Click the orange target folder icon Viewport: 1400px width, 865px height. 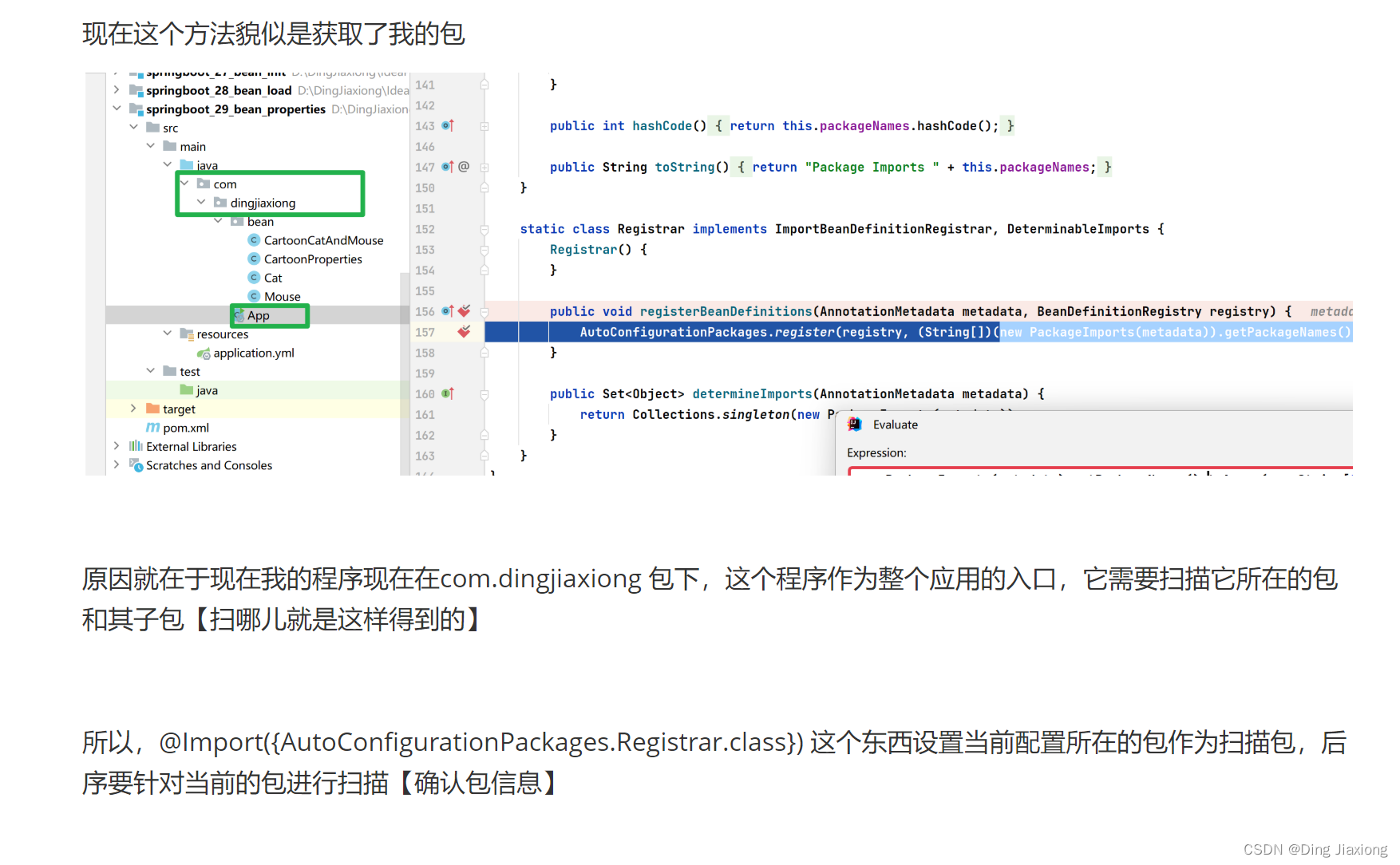[153, 409]
